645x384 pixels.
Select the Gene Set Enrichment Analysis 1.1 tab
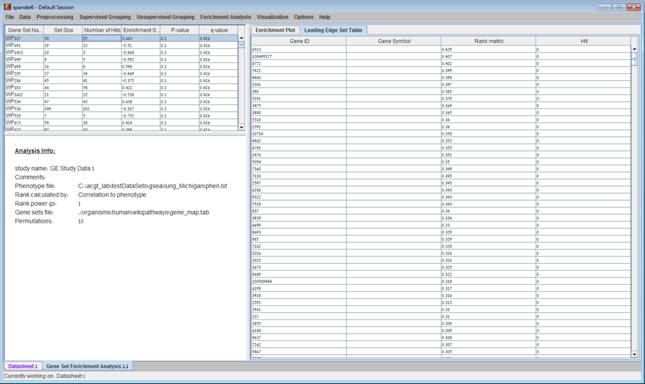pos(87,366)
